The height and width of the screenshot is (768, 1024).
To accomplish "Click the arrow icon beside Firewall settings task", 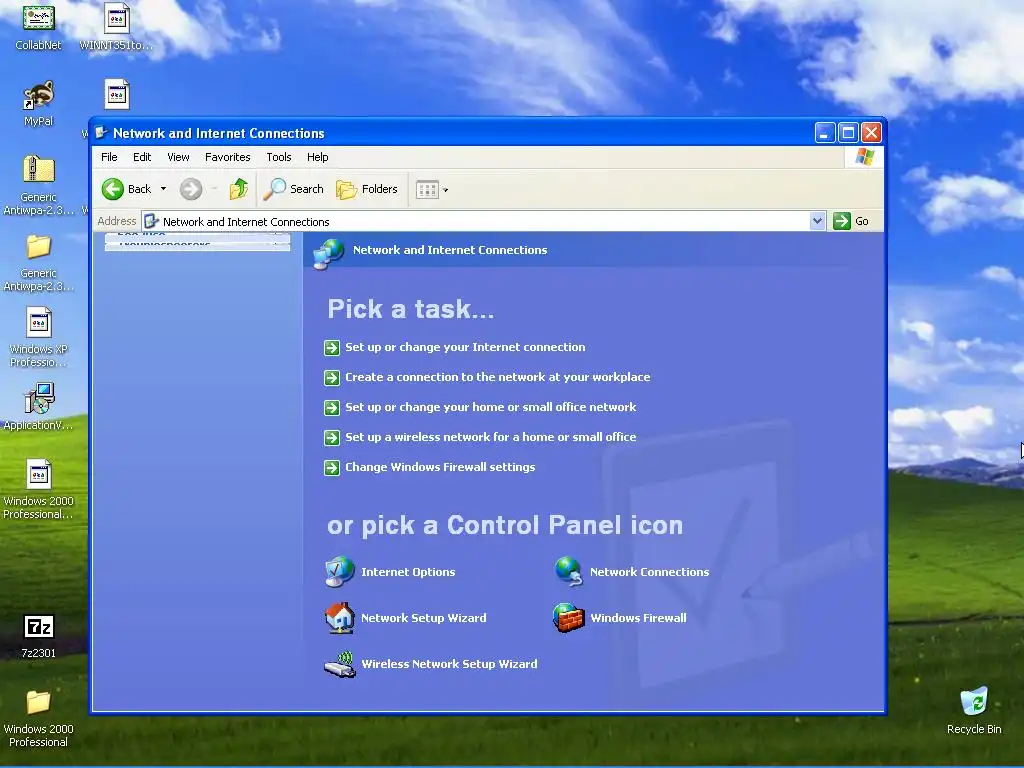I will (332, 468).
